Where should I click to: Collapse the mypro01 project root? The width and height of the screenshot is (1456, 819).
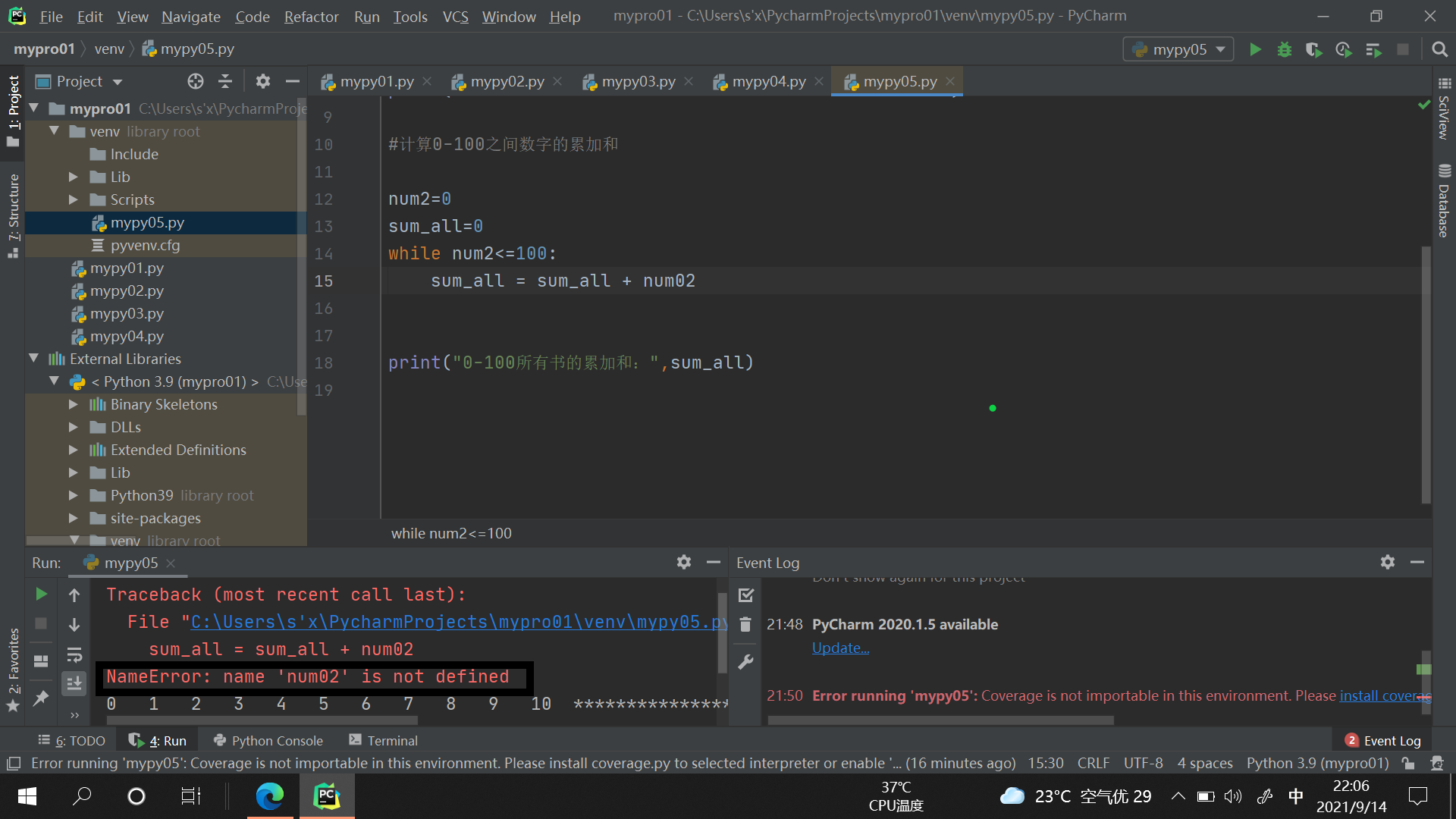pos(34,108)
